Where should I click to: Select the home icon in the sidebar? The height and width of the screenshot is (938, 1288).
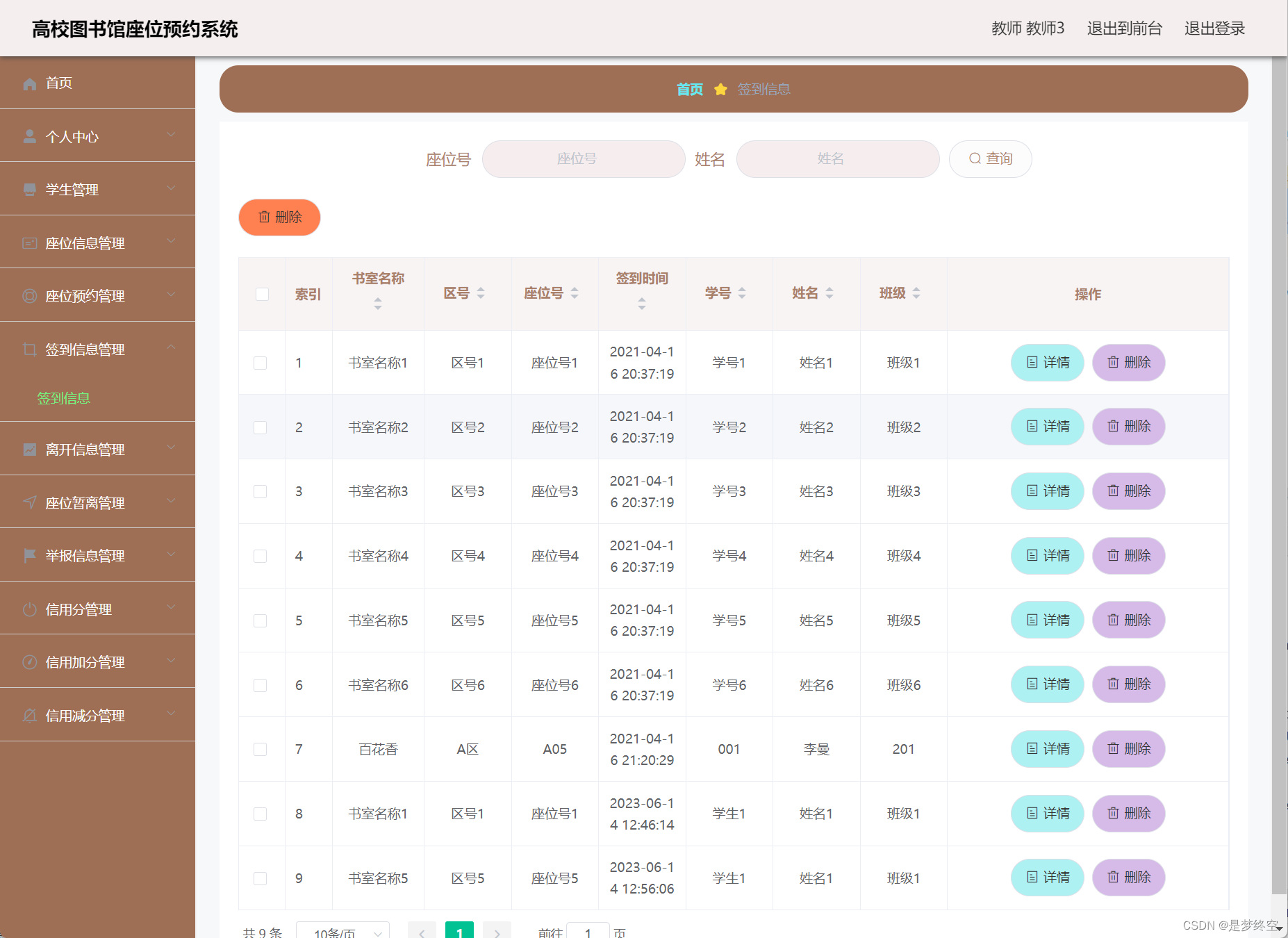tap(29, 83)
